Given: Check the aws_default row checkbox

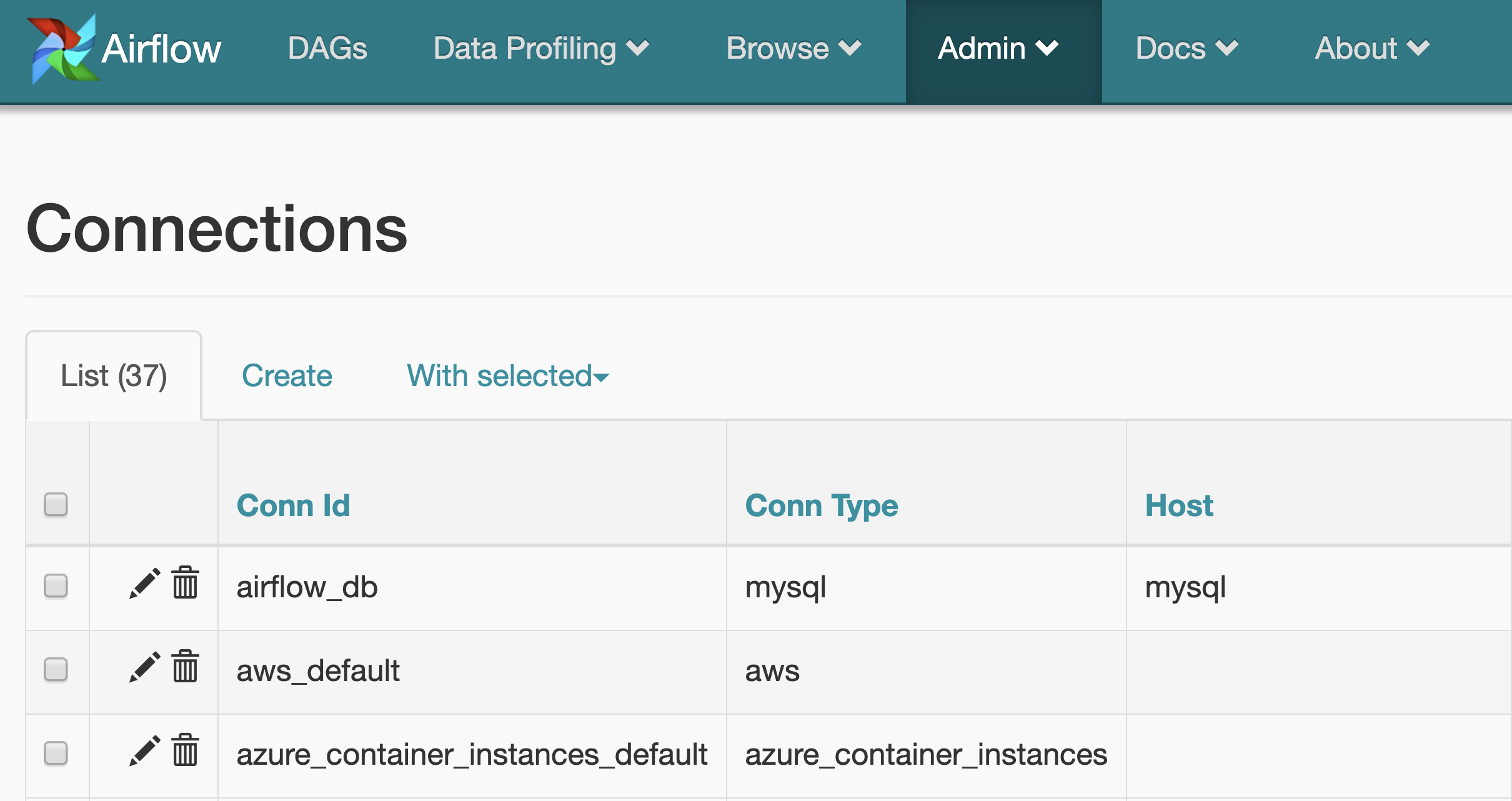Looking at the screenshot, I should click(x=56, y=670).
